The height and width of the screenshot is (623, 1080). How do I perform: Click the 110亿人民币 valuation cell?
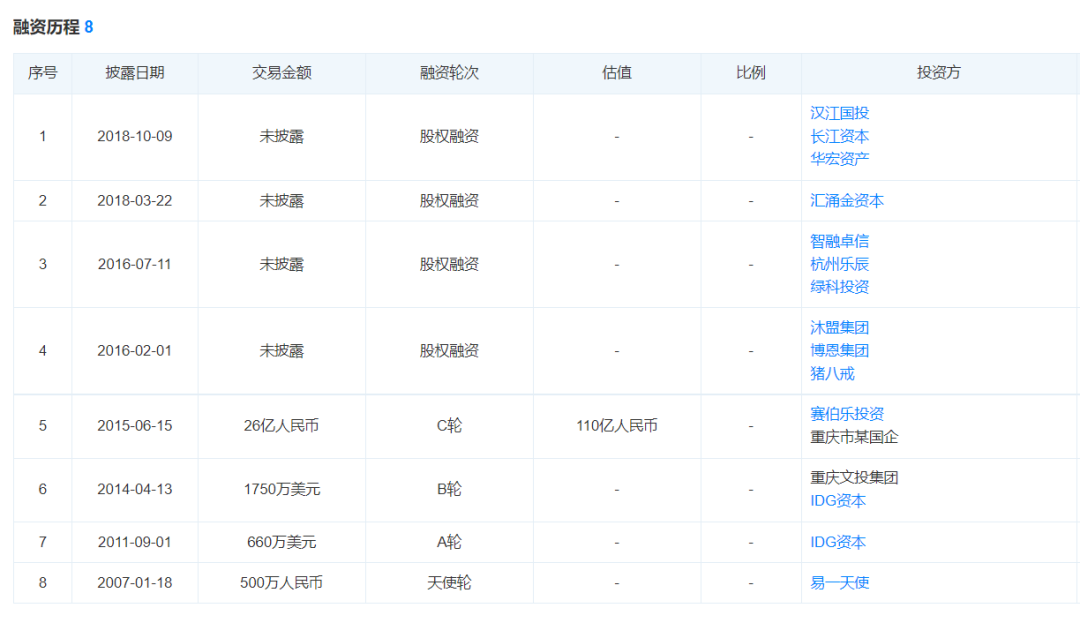click(617, 425)
